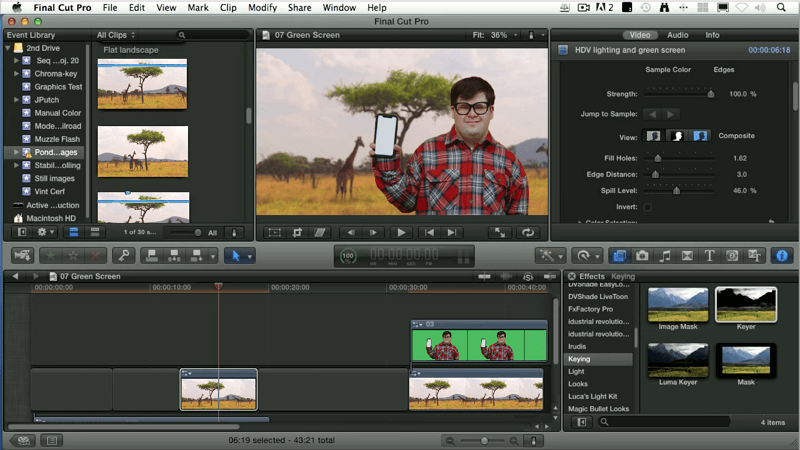Toggle loop playback button
Screen dimensions: 800x450
click(x=528, y=232)
